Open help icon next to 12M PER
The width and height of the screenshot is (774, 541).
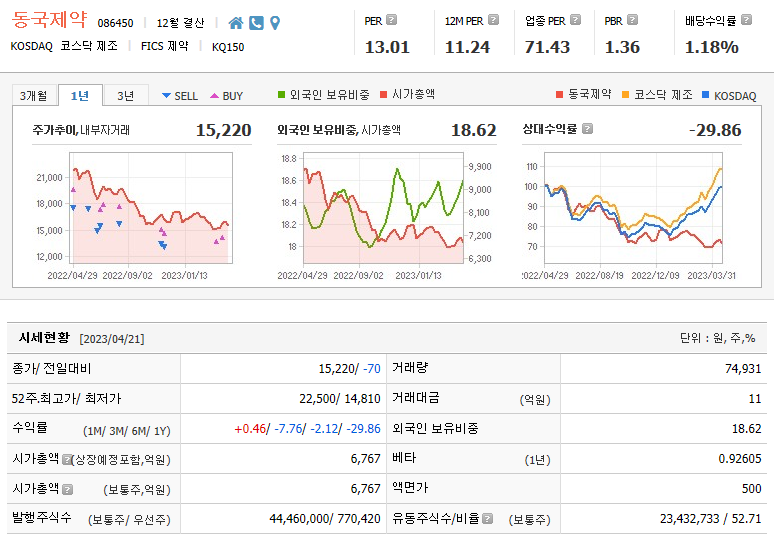click(493, 20)
